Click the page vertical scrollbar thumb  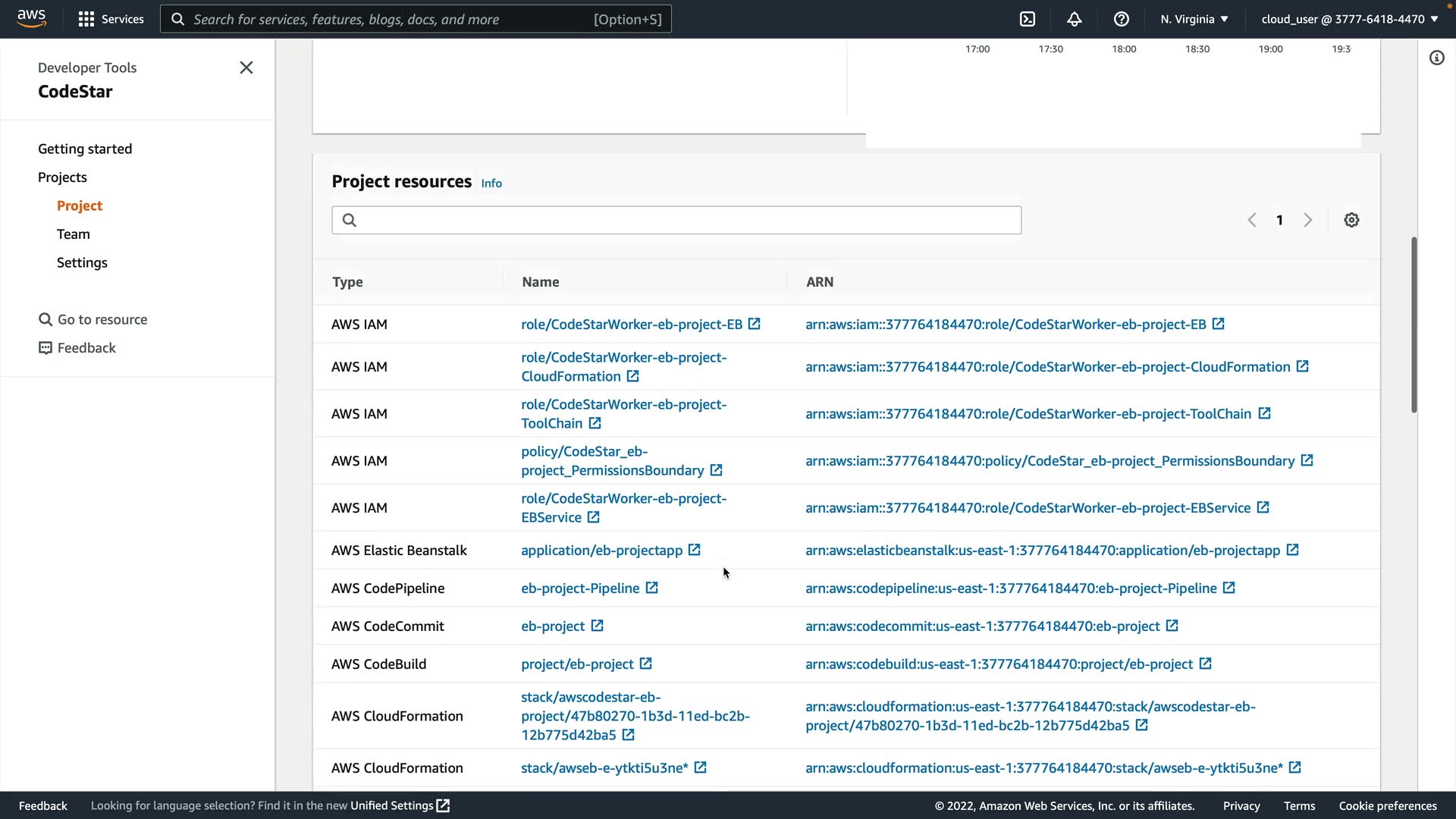pyautogui.click(x=1414, y=325)
